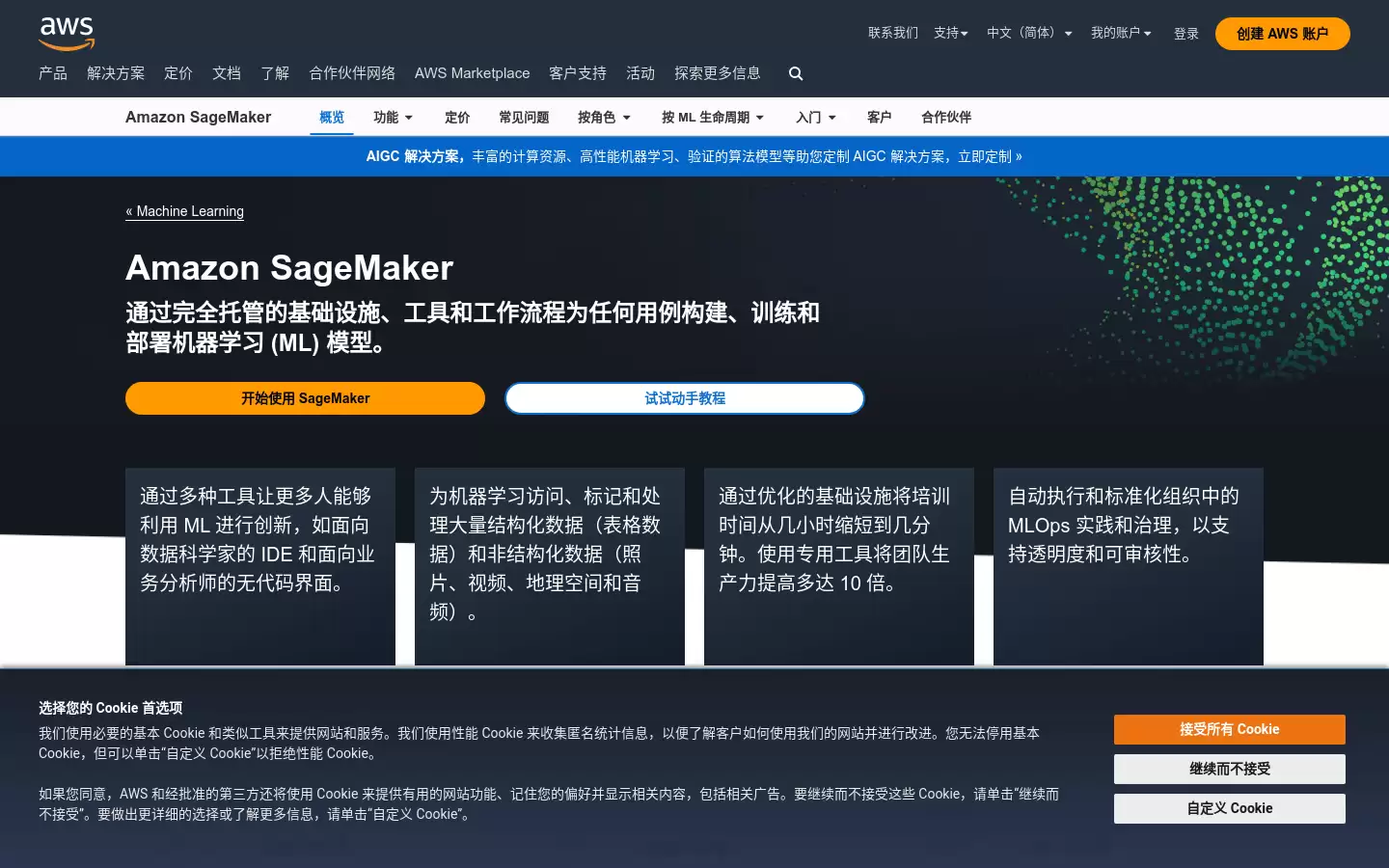Open the 文档 navigation item
Screen dimensions: 1389x868
[x=227, y=73]
